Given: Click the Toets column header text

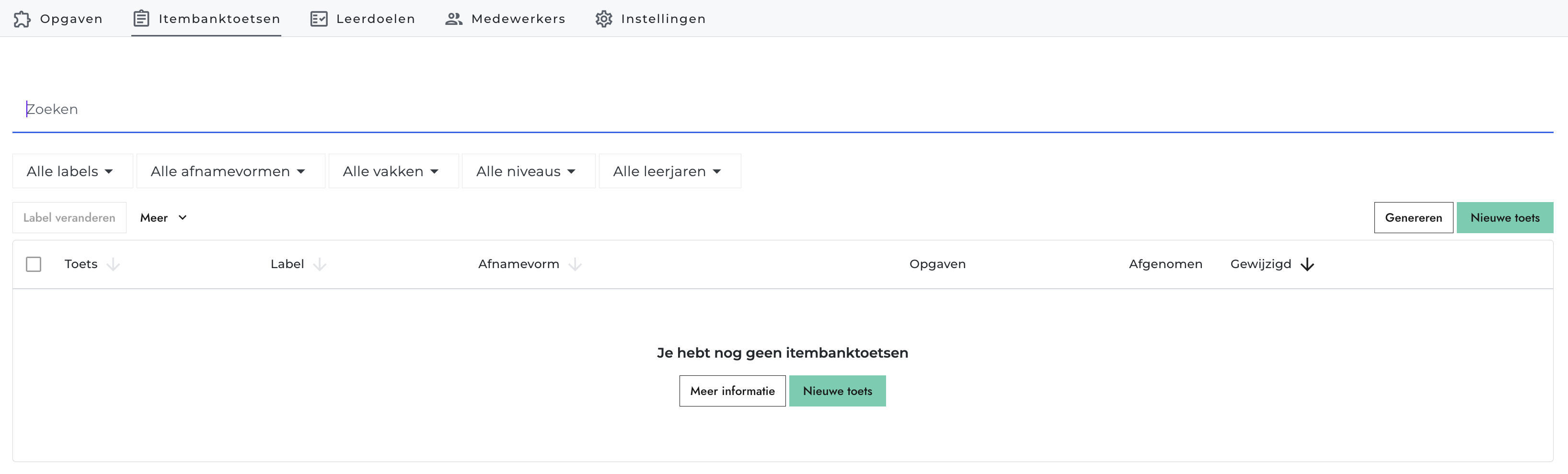Looking at the screenshot, I should click(81, 264).
